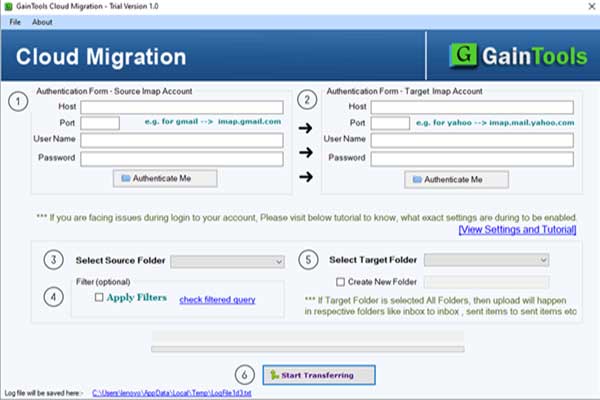Close the GainTools Cloud Migration window
600x400 pixels.
pos(591,6)
